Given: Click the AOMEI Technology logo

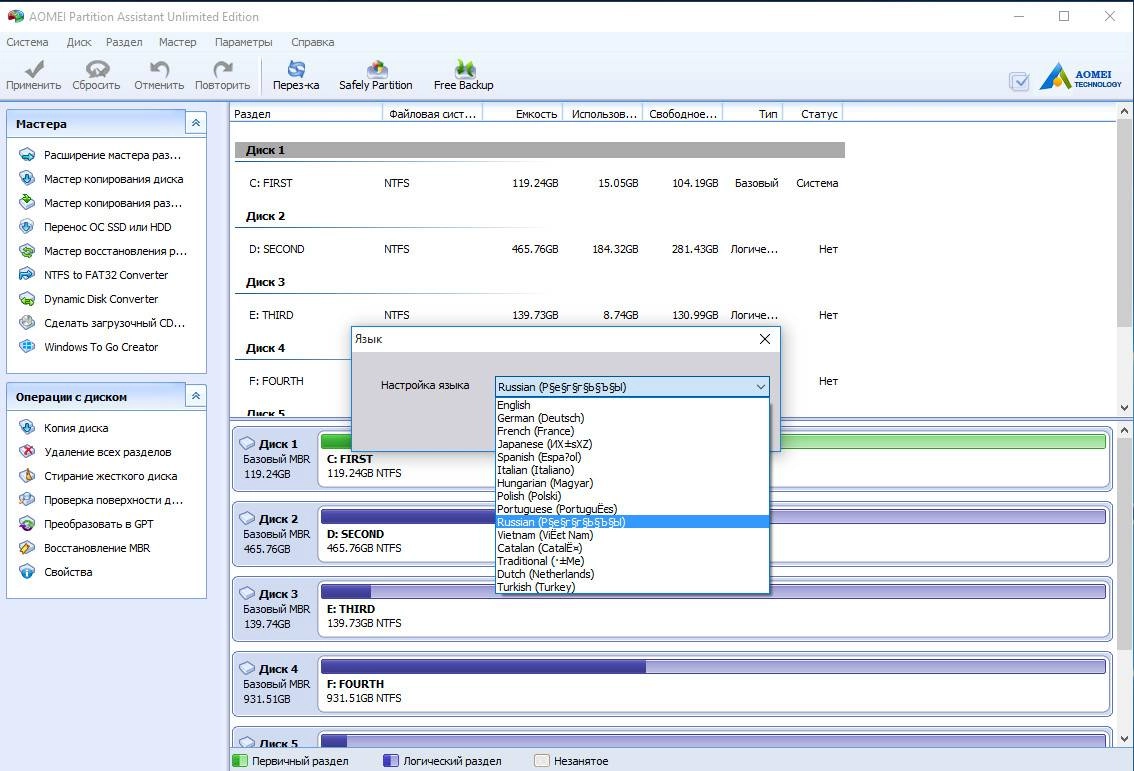Looking at the screenshot, I should pos(1080,76).
